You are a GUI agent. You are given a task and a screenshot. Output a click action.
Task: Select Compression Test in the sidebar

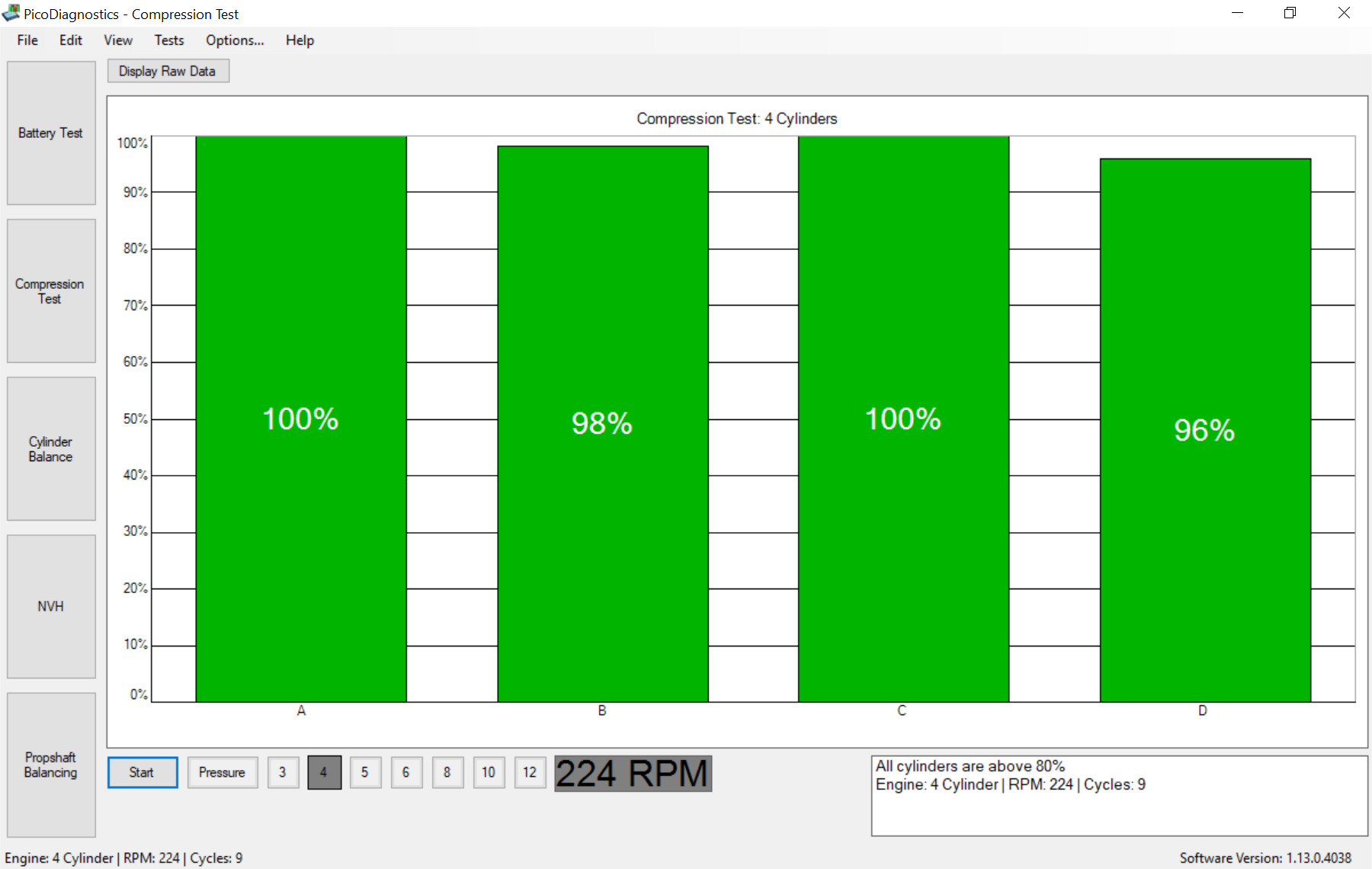point(51,291)
